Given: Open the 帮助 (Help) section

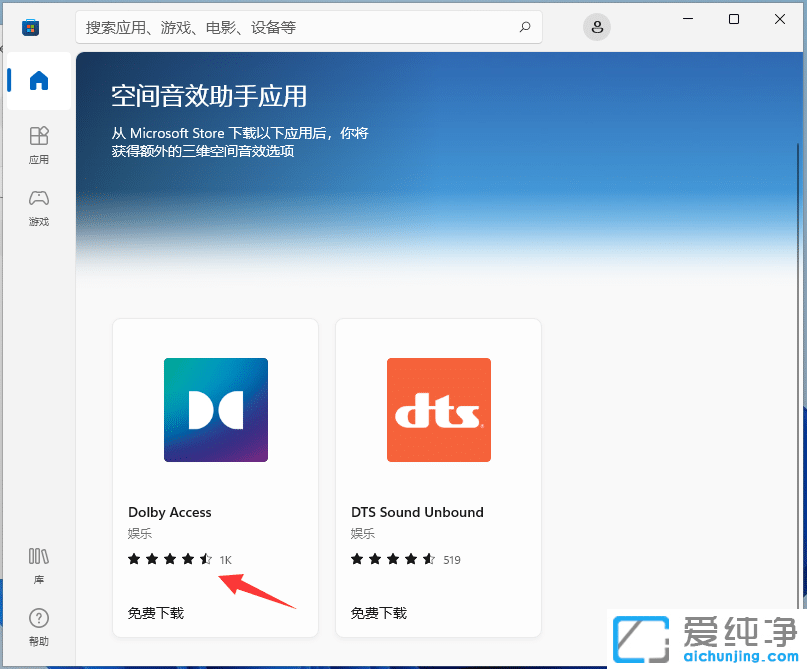Looking at the screenshot, I should click(x=38, y=625).
